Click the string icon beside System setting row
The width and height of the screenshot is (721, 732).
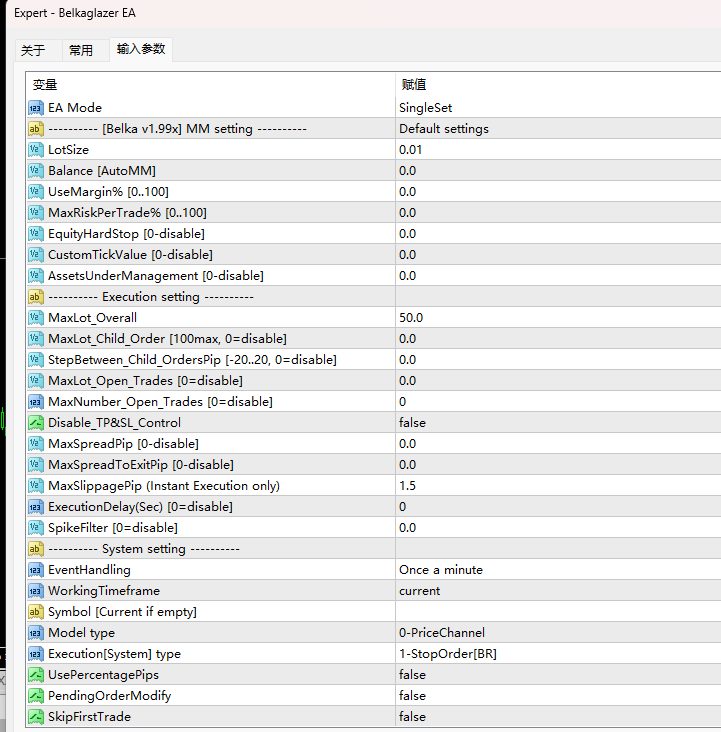coord(35,549)
